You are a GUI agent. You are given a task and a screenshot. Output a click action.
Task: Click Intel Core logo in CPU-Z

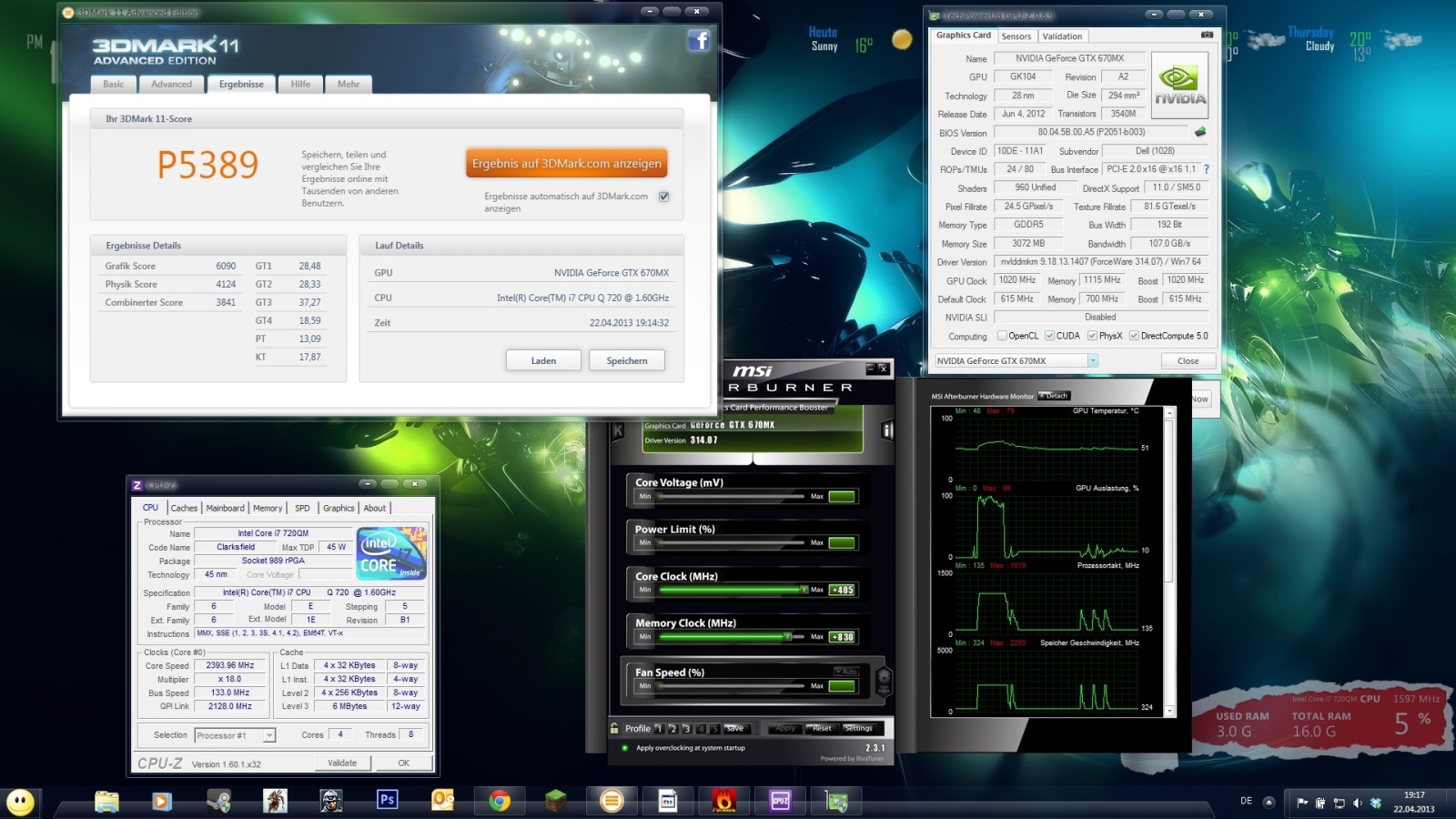click(x=391, y=552)
